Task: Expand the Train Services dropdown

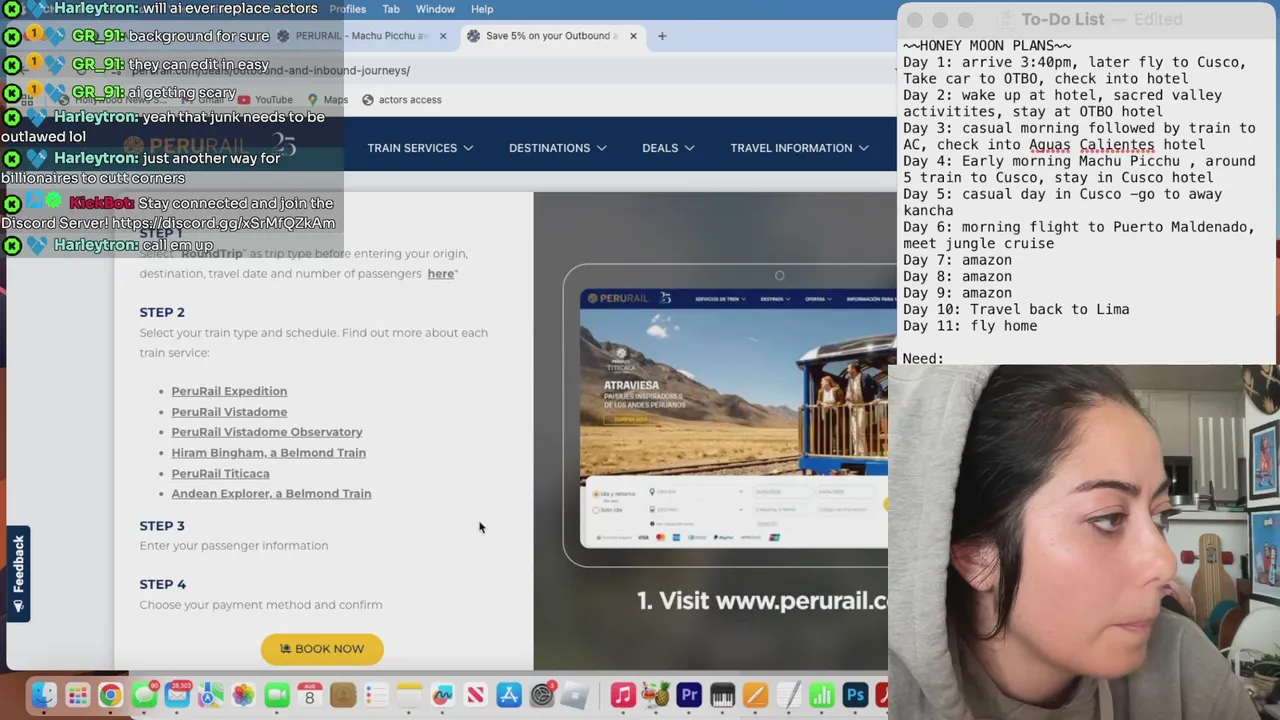Action: click(420, 148)
